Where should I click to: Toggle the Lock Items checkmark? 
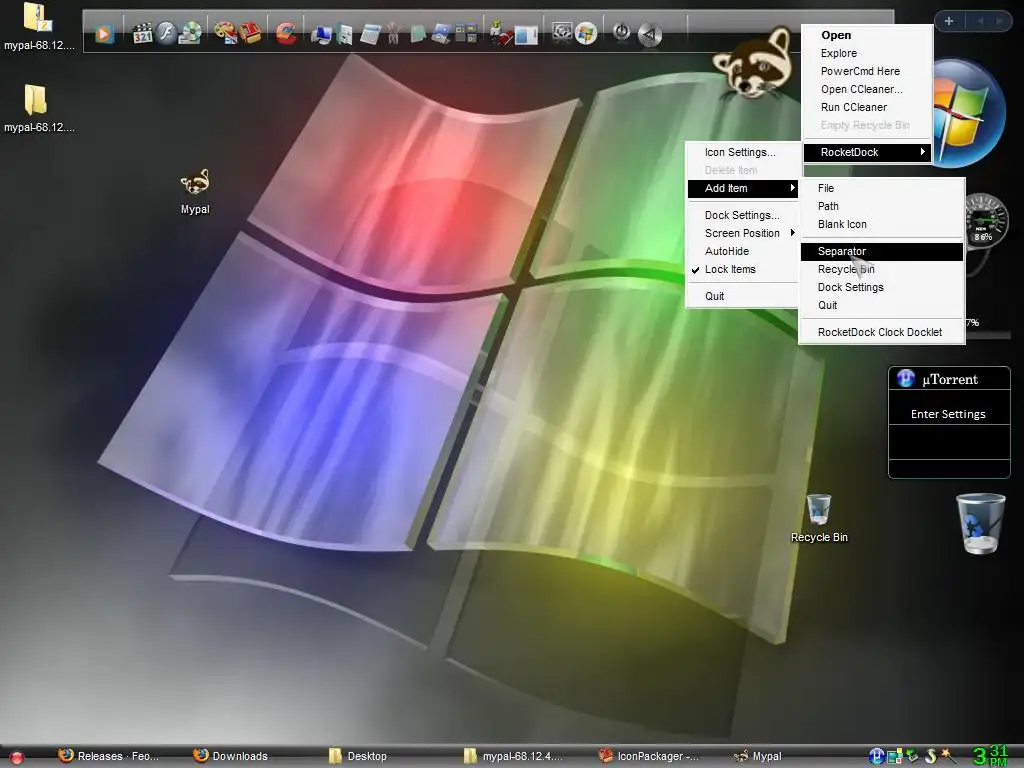(742, 269)
